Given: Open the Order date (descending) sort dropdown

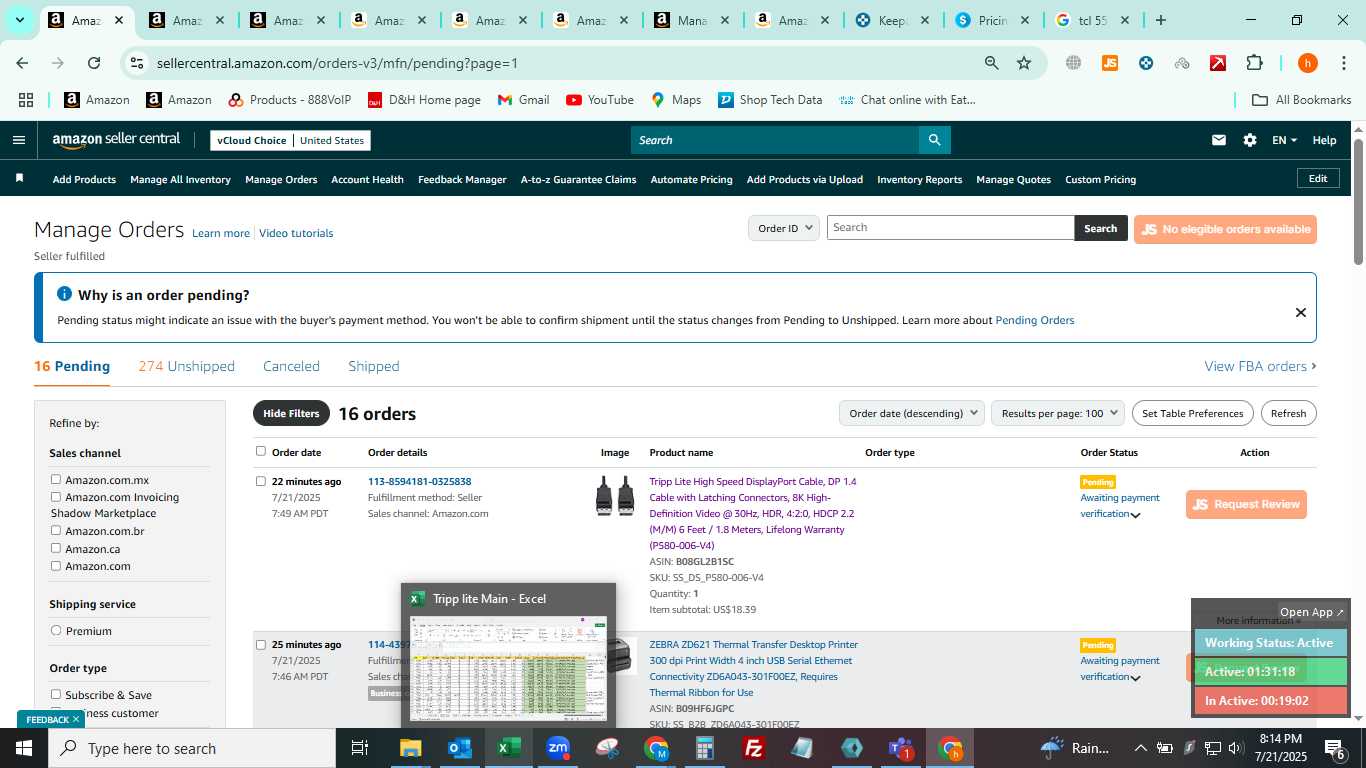Looking at the screenshot, I should tap(911, 413).
